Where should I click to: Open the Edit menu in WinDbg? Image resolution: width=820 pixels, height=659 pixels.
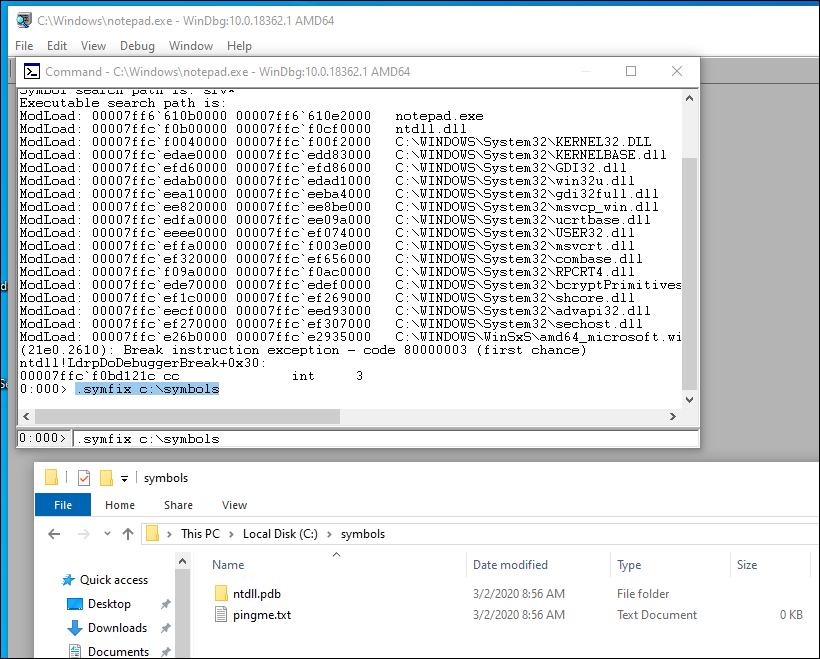pos(56,46)
